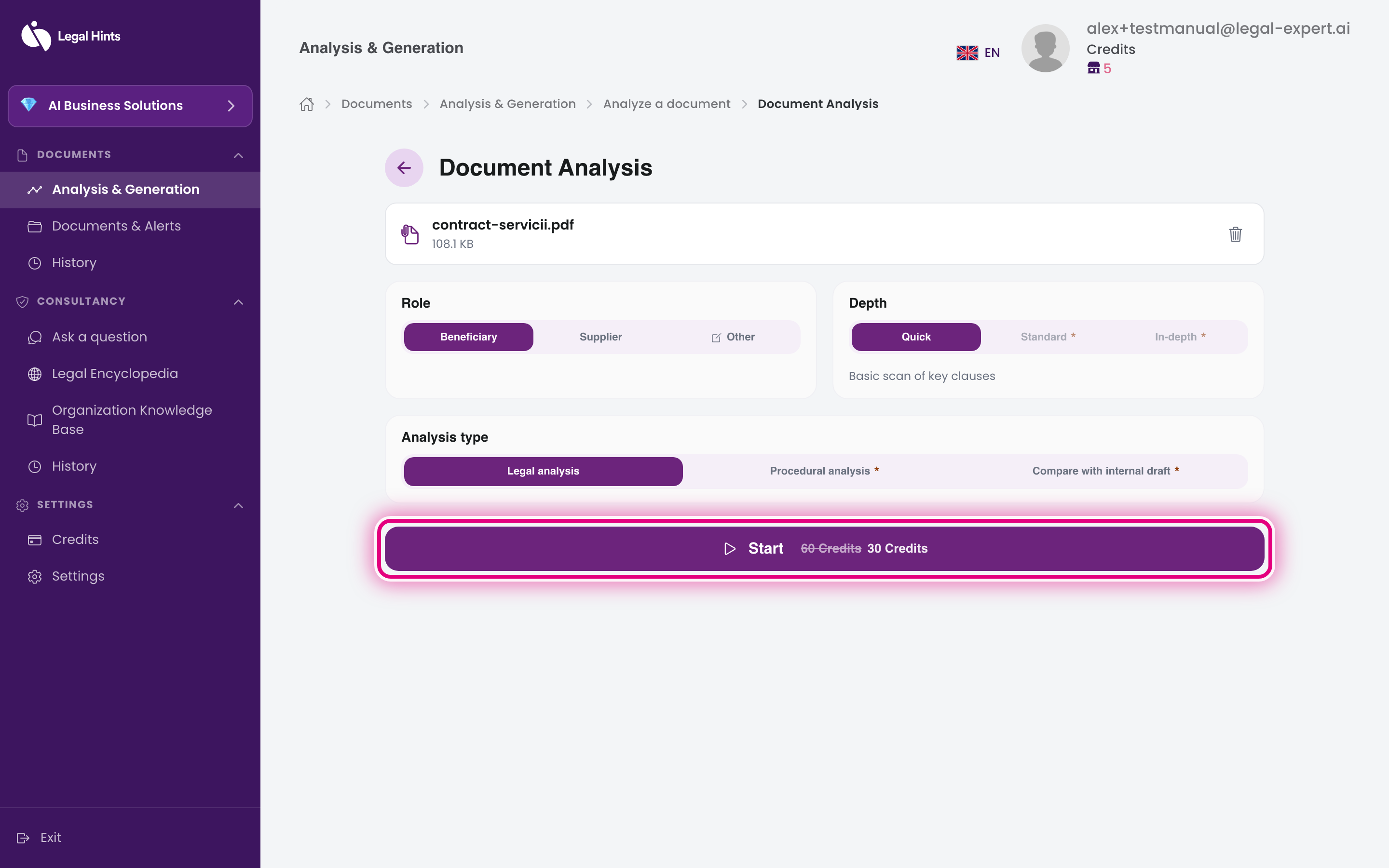Open History under Documents section
Screen dimensions: 1389x868
(130, 263)
